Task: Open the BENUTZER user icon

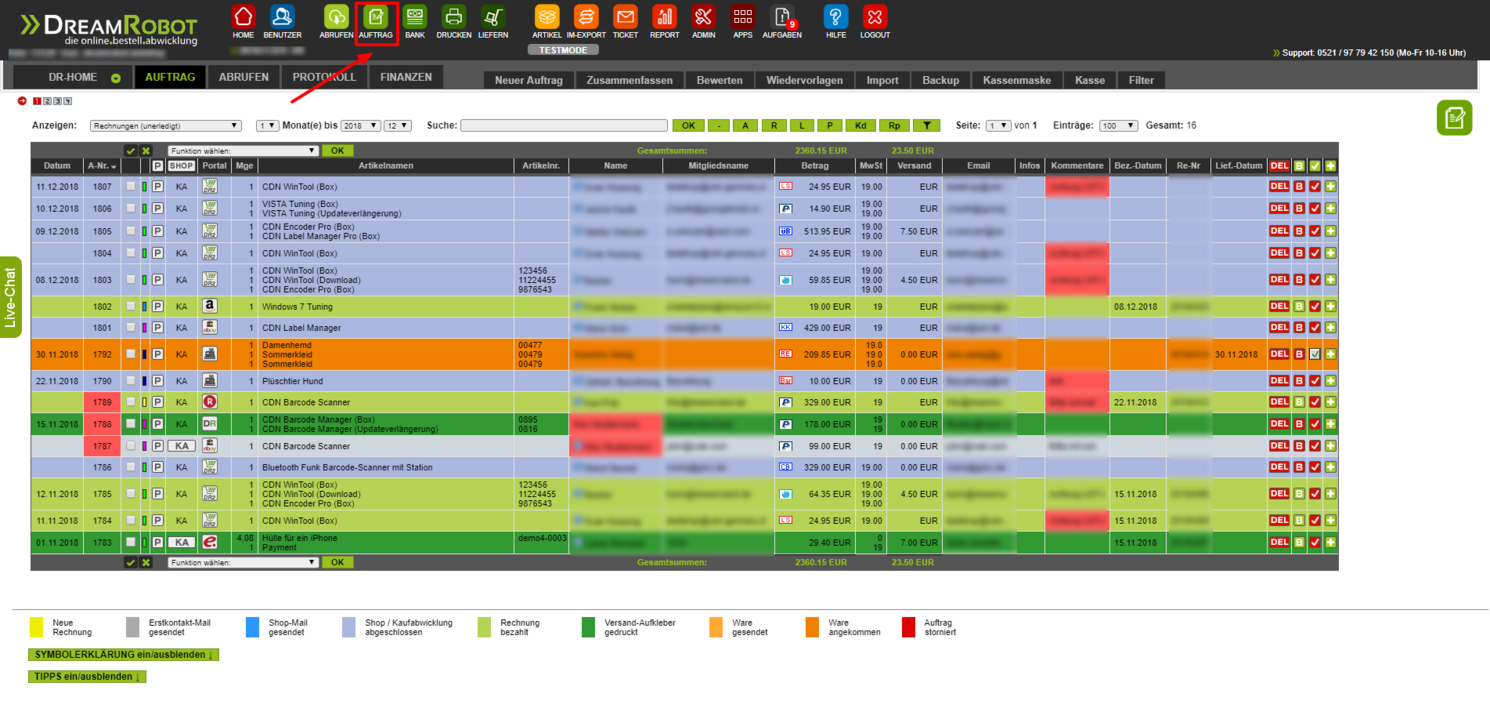Action: point(282,17)
